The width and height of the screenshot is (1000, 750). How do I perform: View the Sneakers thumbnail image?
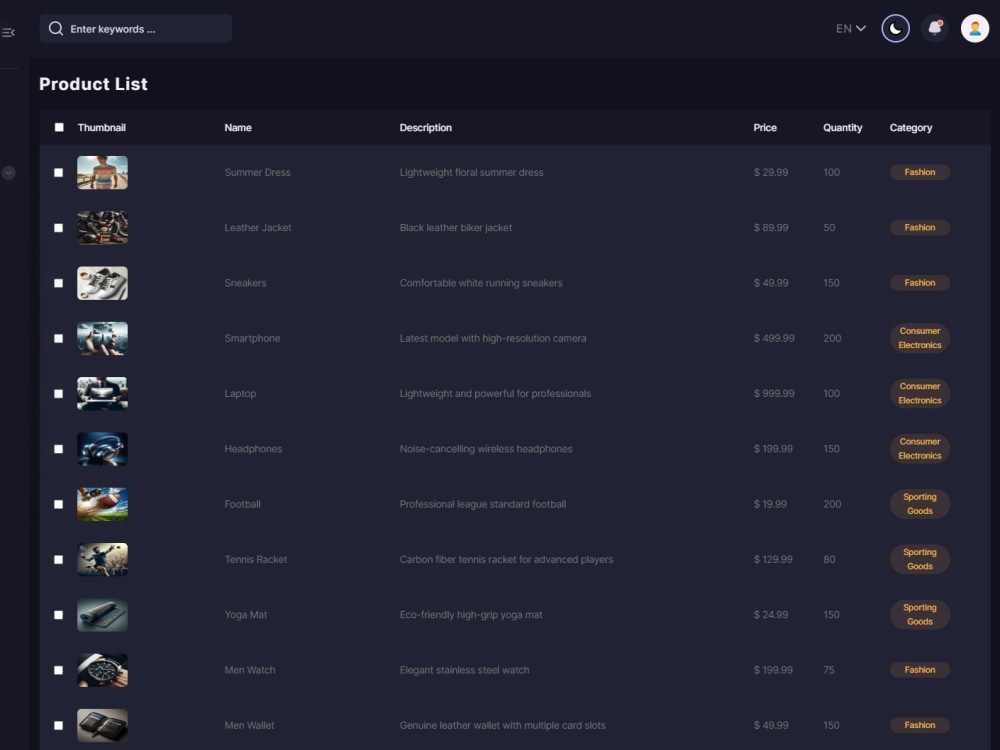(102, 283)
